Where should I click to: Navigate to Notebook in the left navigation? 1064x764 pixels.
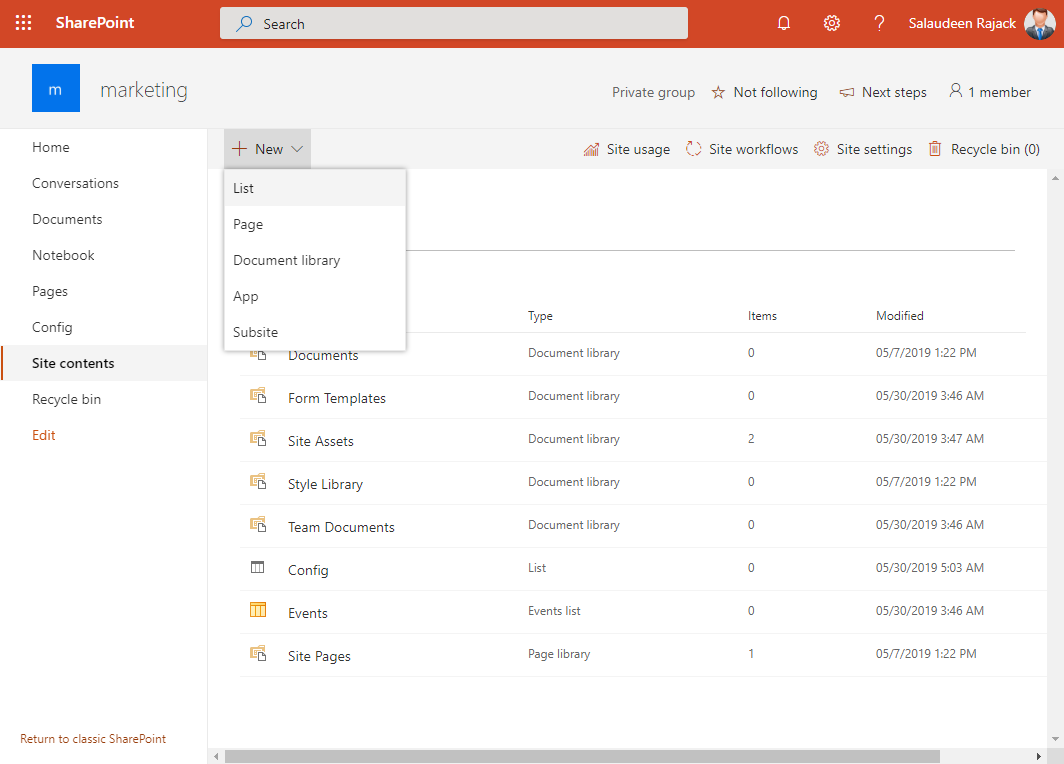coord(63,254)
